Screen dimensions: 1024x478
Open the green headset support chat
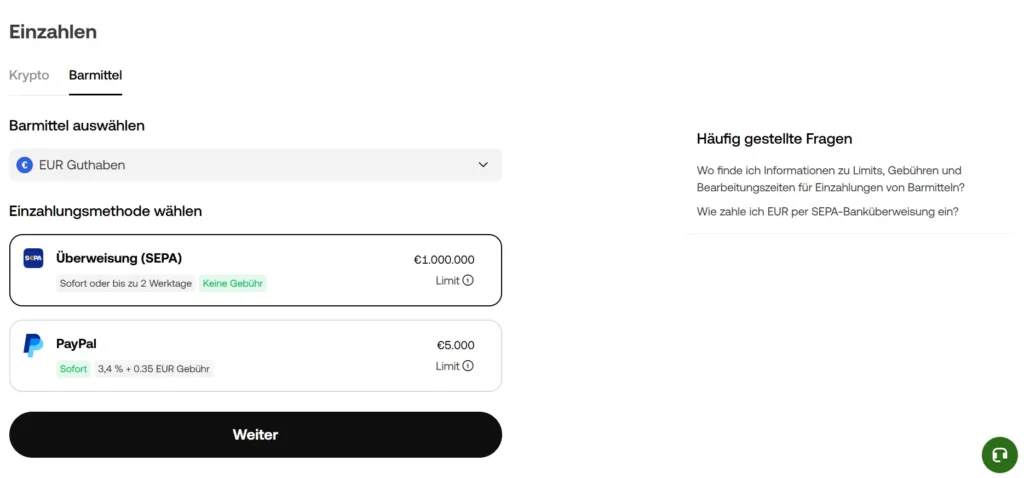999,455
